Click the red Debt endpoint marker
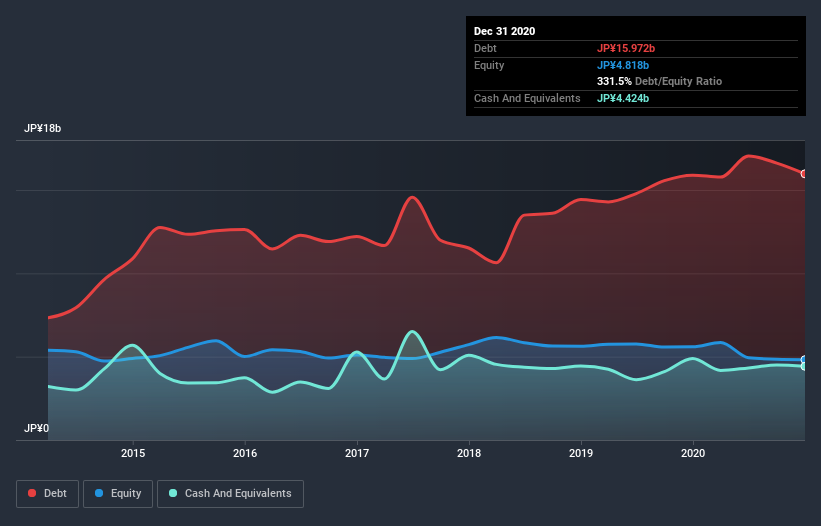Screen dimensions: 821x526 (804, 174)
